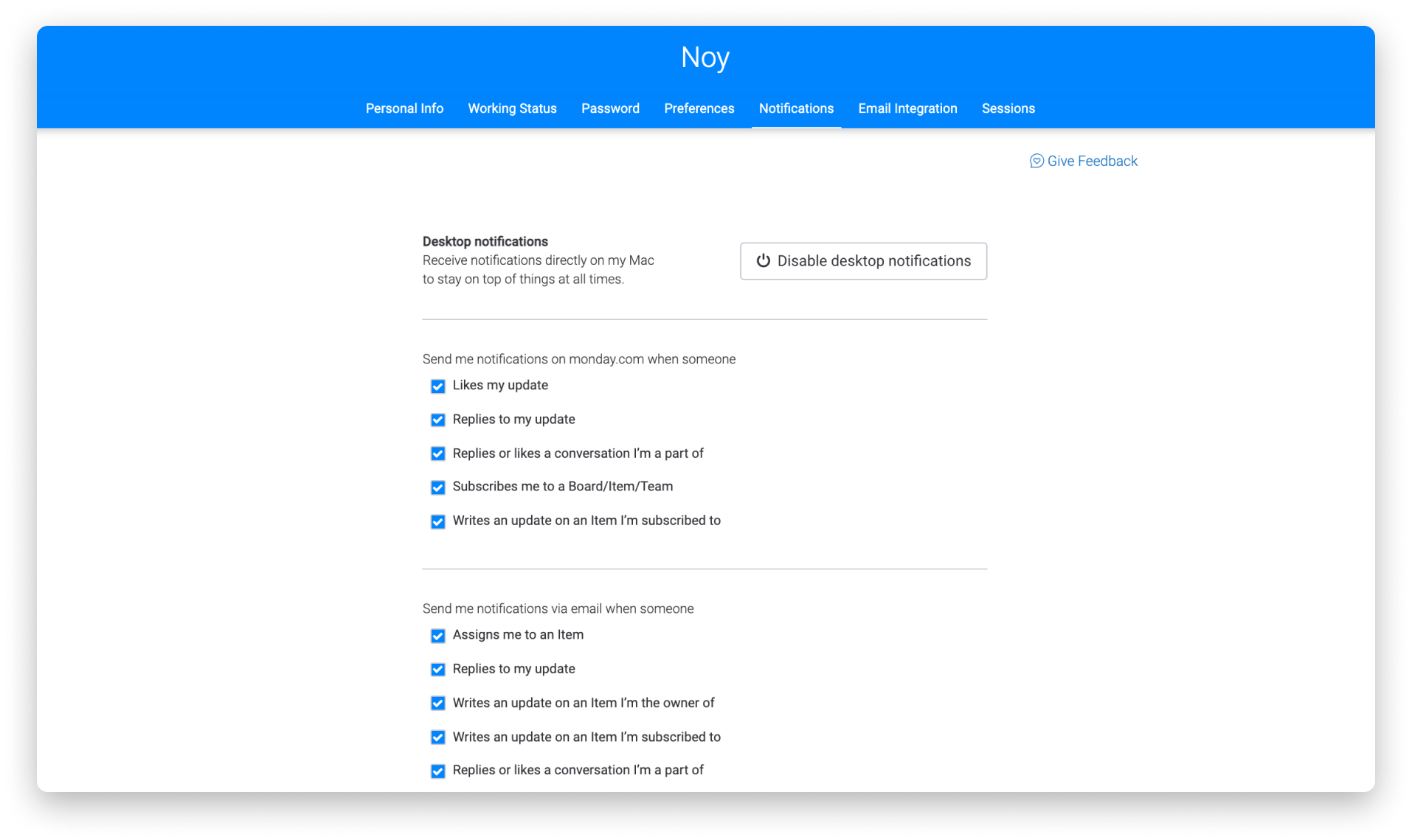Uncheck email 'Replies to my update' checkbox
1412x840 pixels.
(x=437, y=670)
